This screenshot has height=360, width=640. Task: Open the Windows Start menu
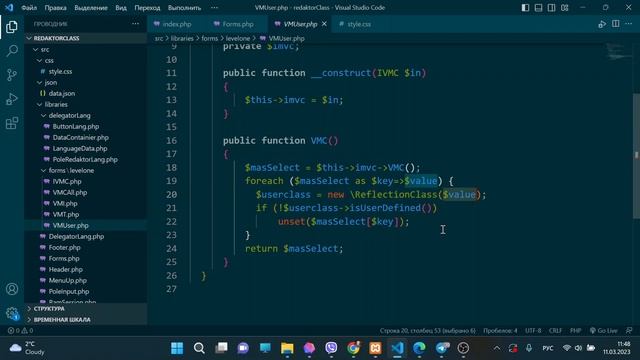(x=177, y=348)
